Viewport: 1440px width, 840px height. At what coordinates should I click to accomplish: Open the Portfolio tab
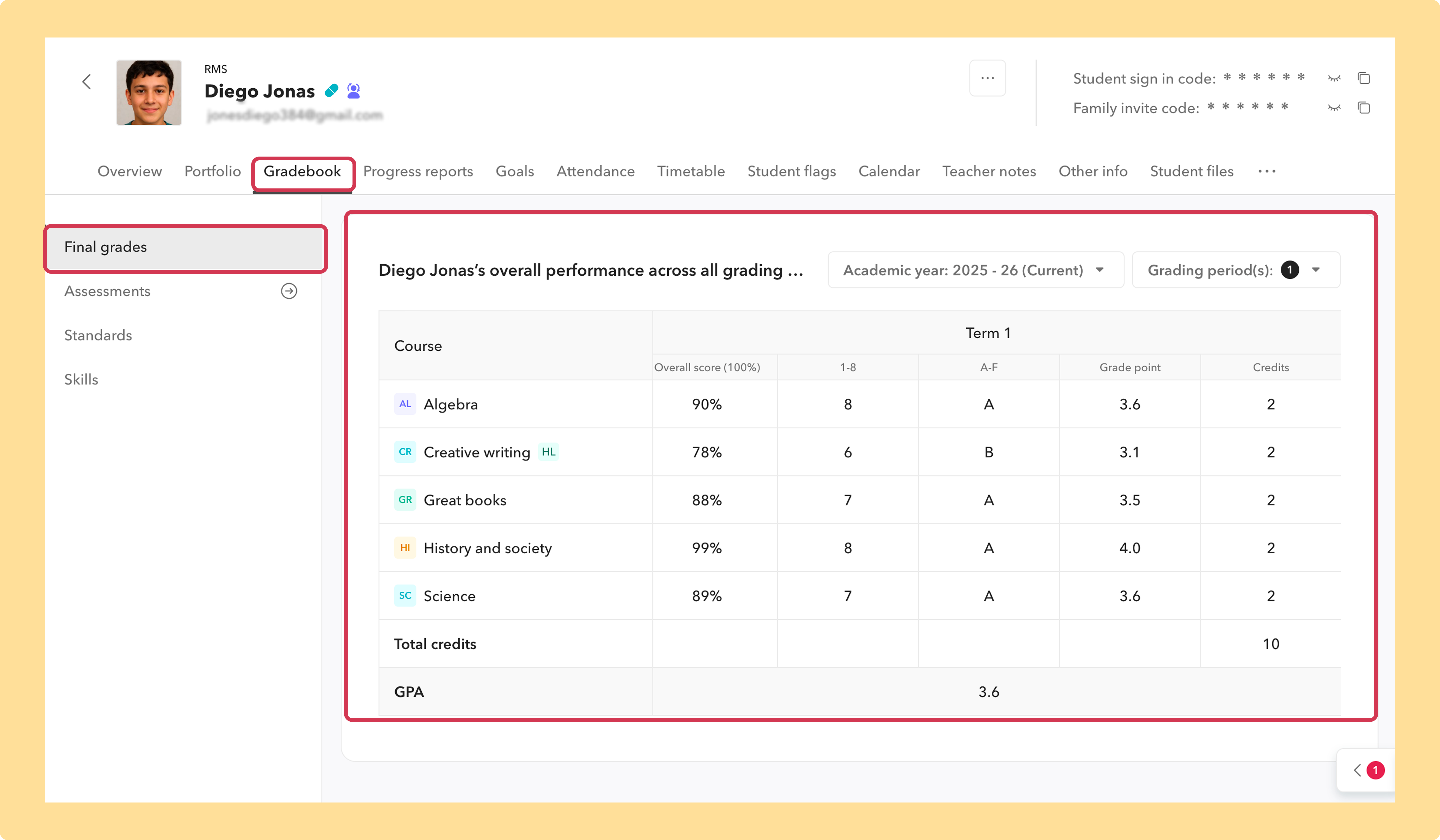click(213, 171)
